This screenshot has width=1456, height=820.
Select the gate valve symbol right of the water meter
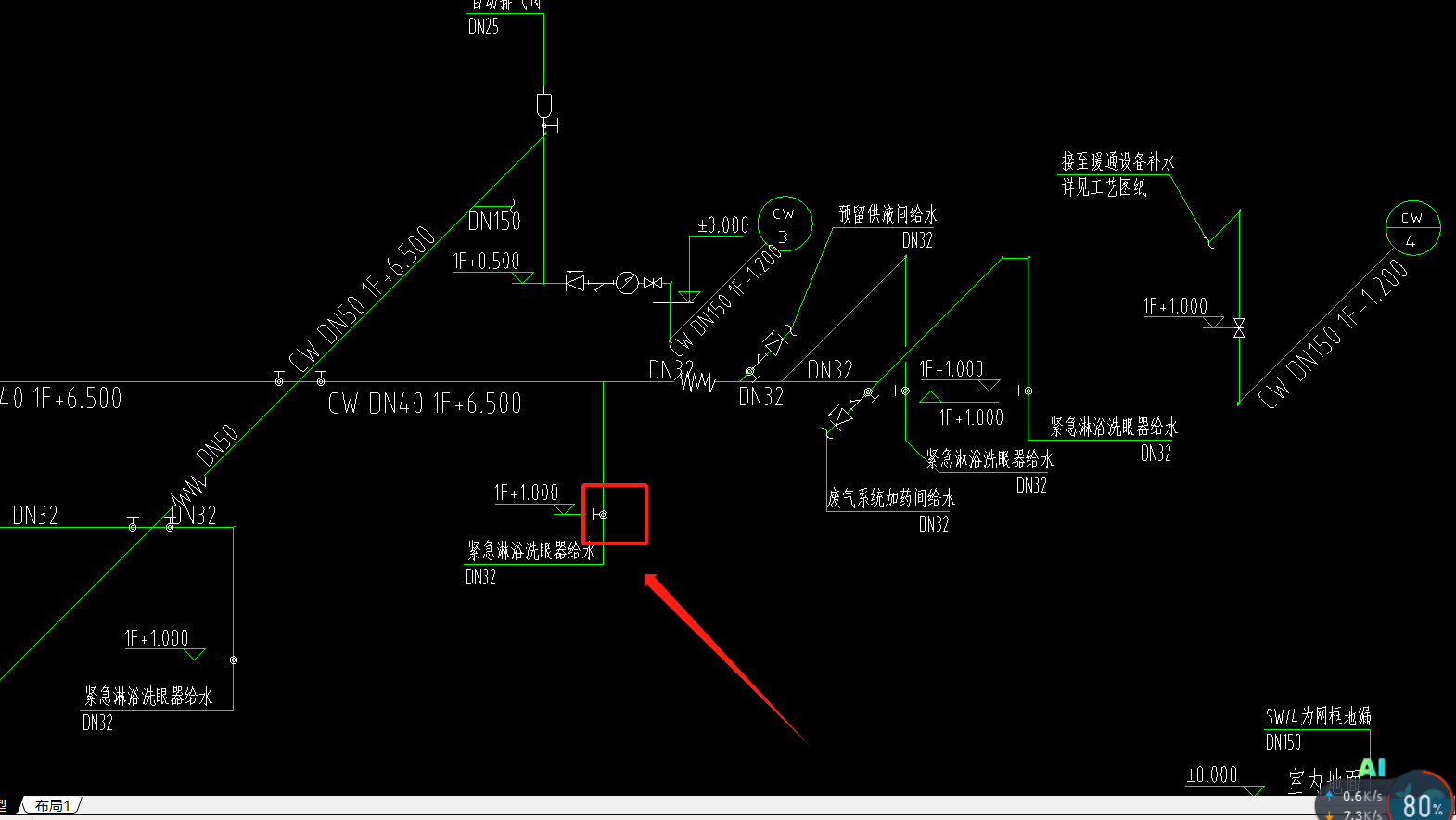pos(654,282)
